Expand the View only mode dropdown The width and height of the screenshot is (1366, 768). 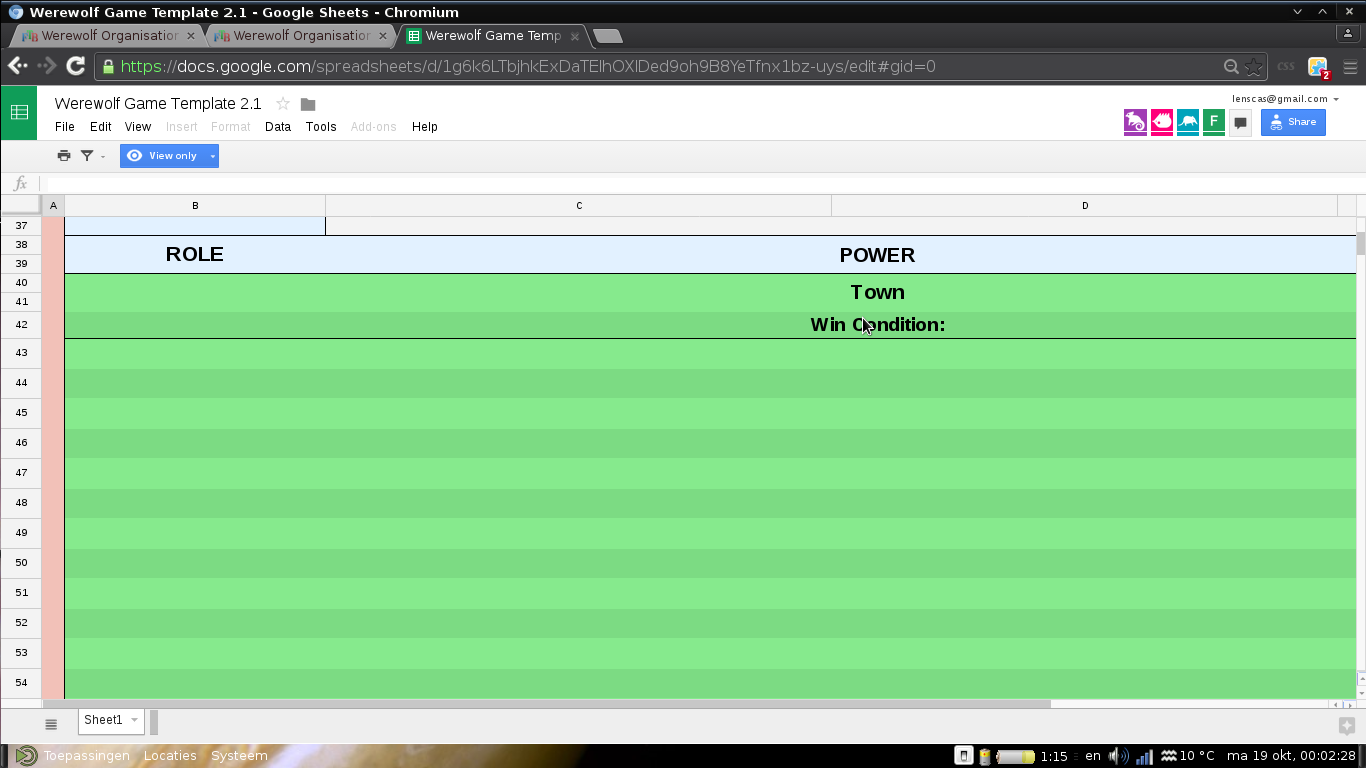click(212, 156)
